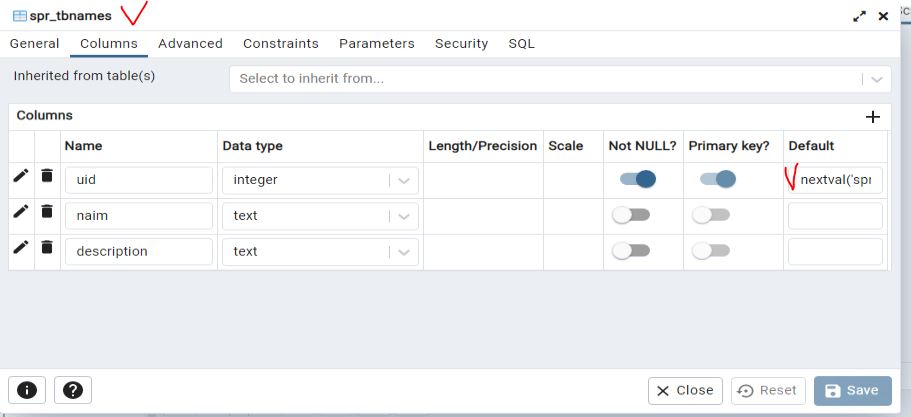Open the SQL tab
The height and width of the screenshot is (417, 911).
[521, 44]
